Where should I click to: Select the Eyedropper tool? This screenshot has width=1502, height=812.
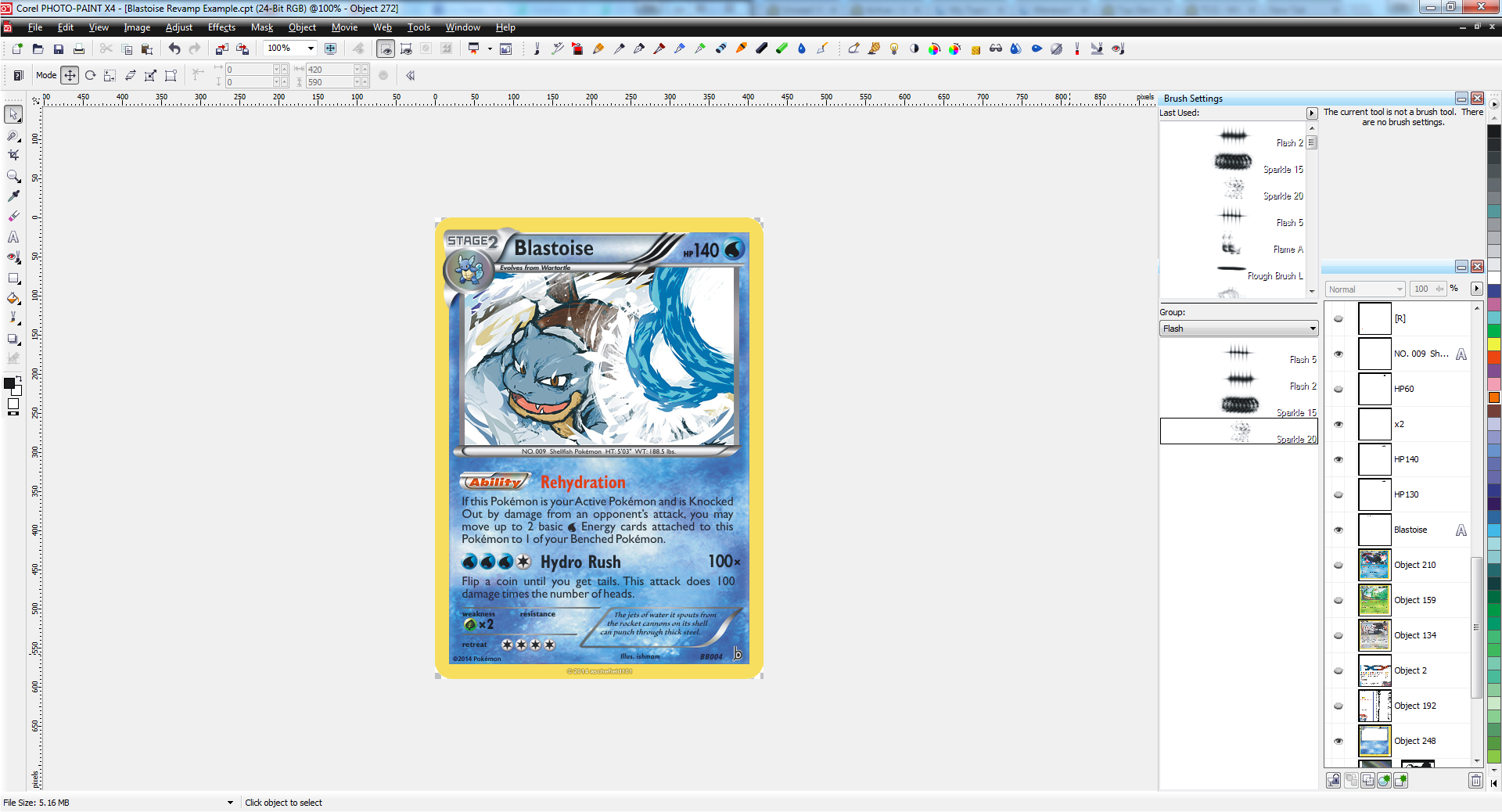(13, 196)
